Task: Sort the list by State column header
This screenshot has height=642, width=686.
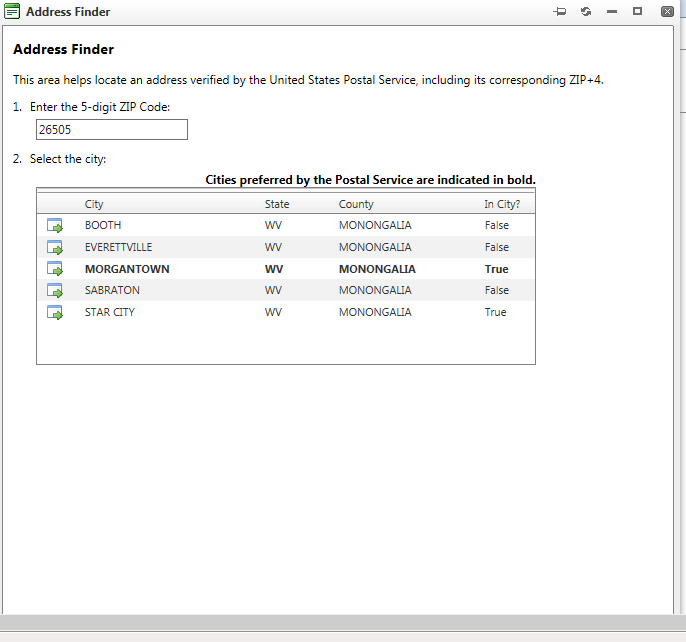Action: coord(277,204)
